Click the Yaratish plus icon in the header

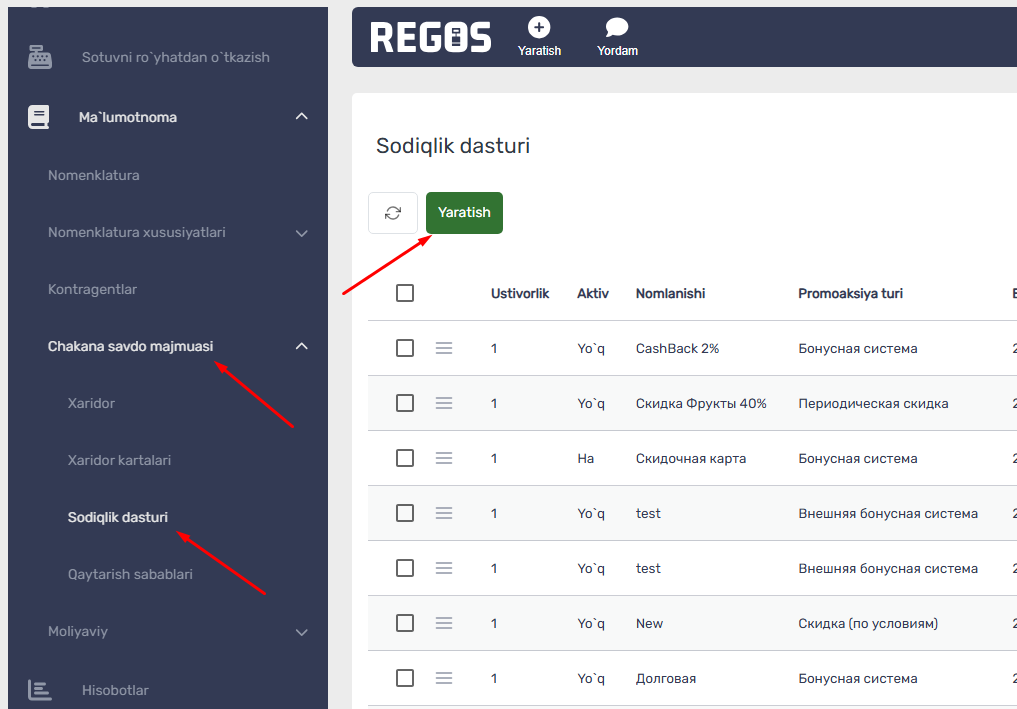coord(539,27)
